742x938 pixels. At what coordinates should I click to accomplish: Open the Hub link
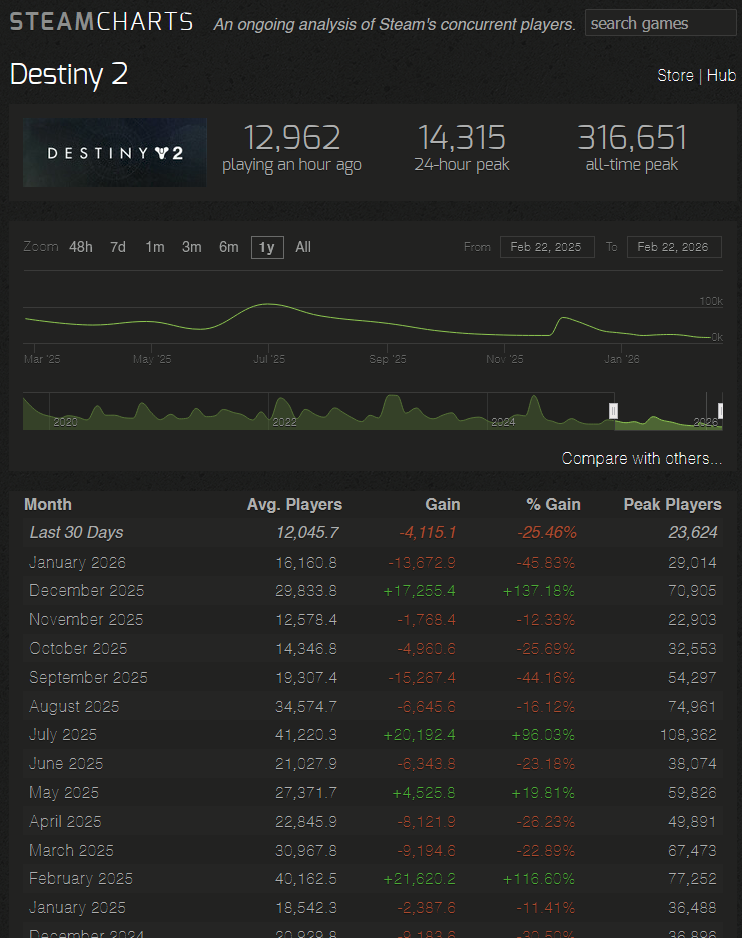pyautogui.click(x=721, y=75)
